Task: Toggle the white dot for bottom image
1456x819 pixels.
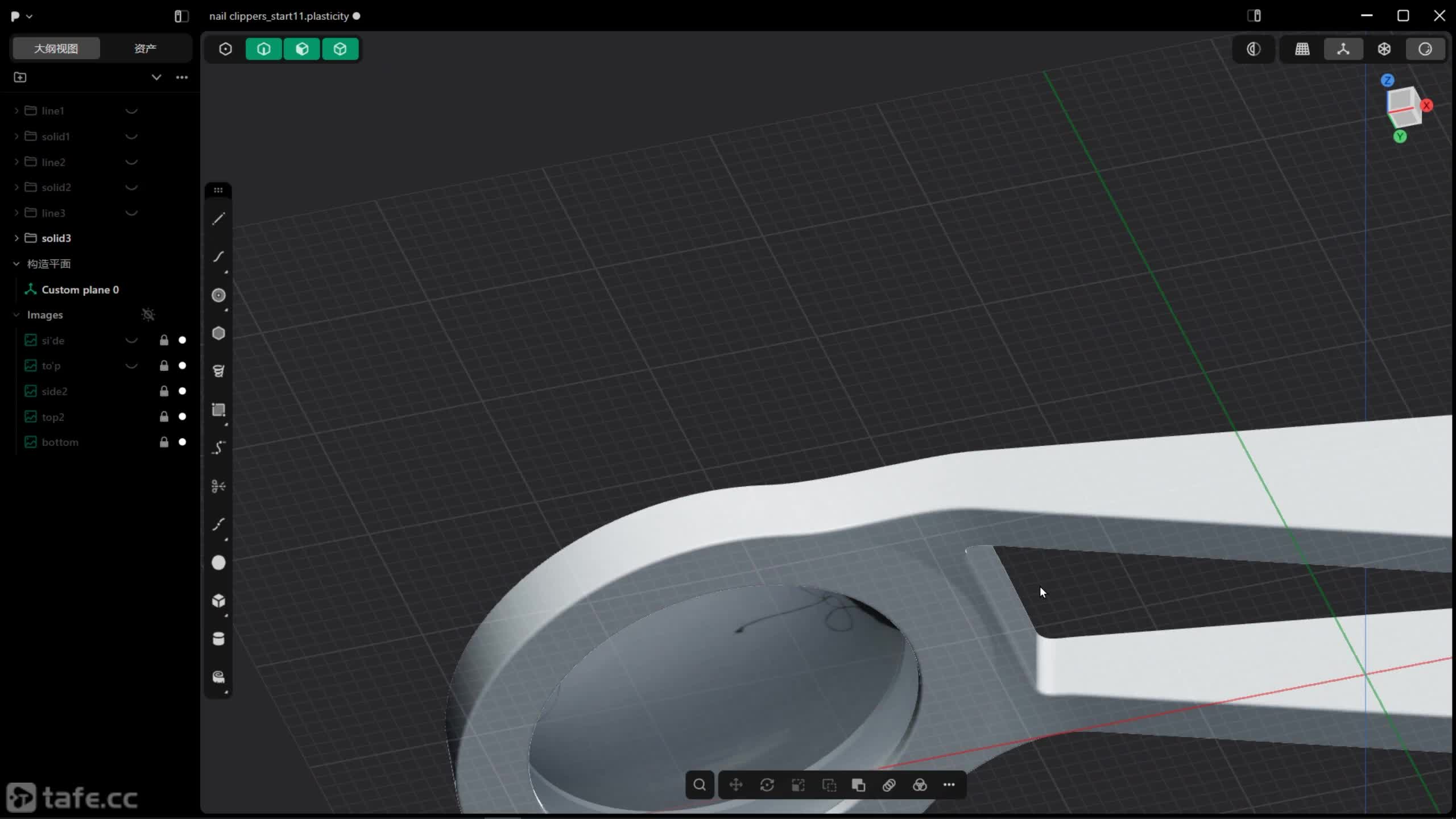Action: [x=182, y=442]
